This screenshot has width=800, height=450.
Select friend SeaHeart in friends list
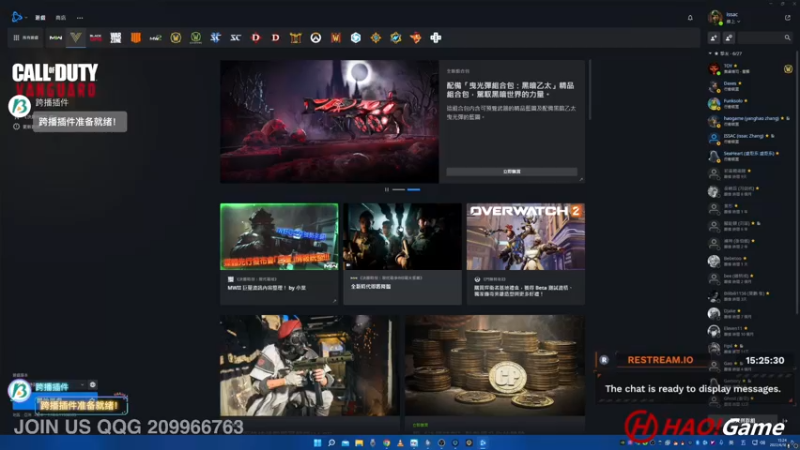click(750, 156)
